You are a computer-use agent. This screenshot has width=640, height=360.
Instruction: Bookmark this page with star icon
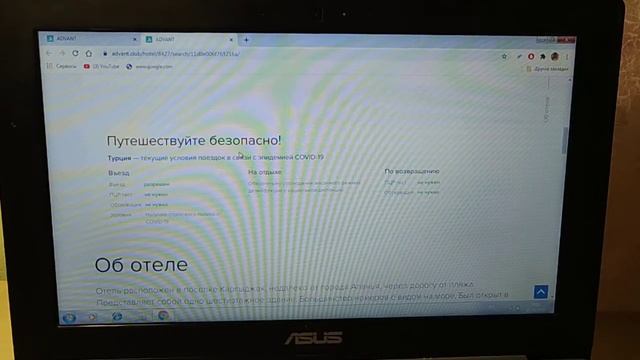click(x=504, y=56)
